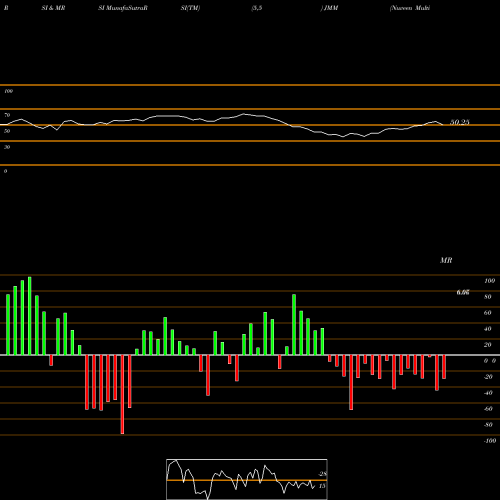Open the mini overview chart thumbnail
Screen dimensions: 500x500
(x=247, y=479)
